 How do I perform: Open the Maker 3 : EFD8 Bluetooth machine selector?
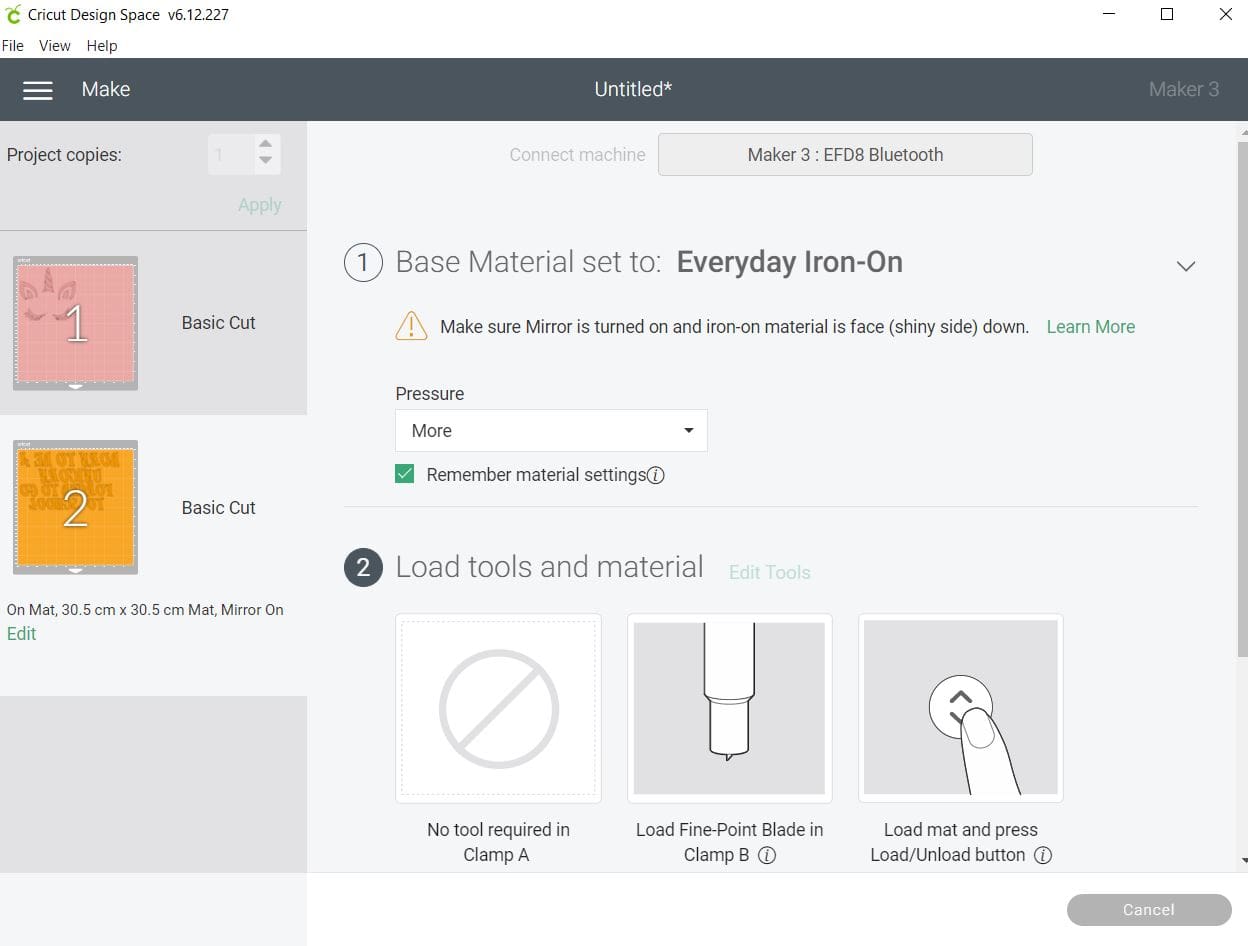click(x=845, y=155)
